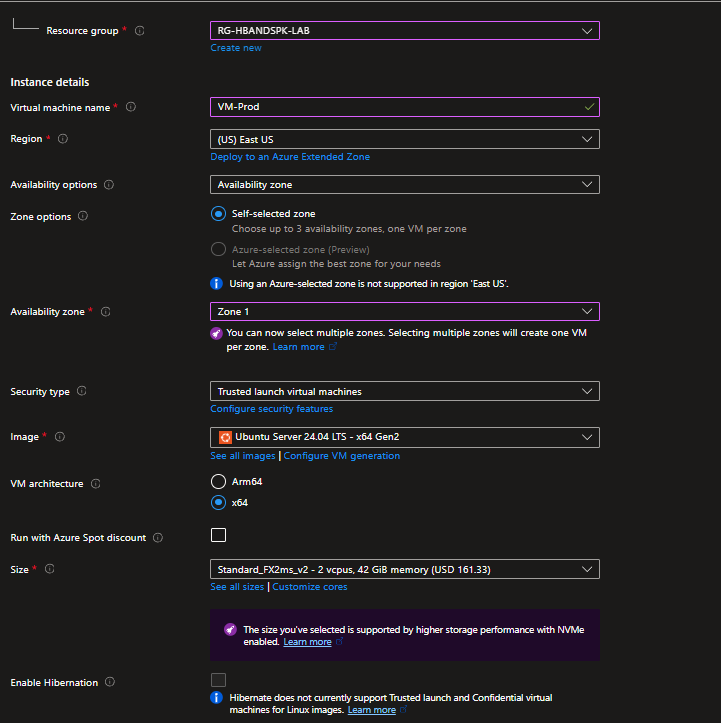Viewport: 721px width, 723px height.
Task: Choose Arm64 VM architecture
Action: tap(219, 481)
